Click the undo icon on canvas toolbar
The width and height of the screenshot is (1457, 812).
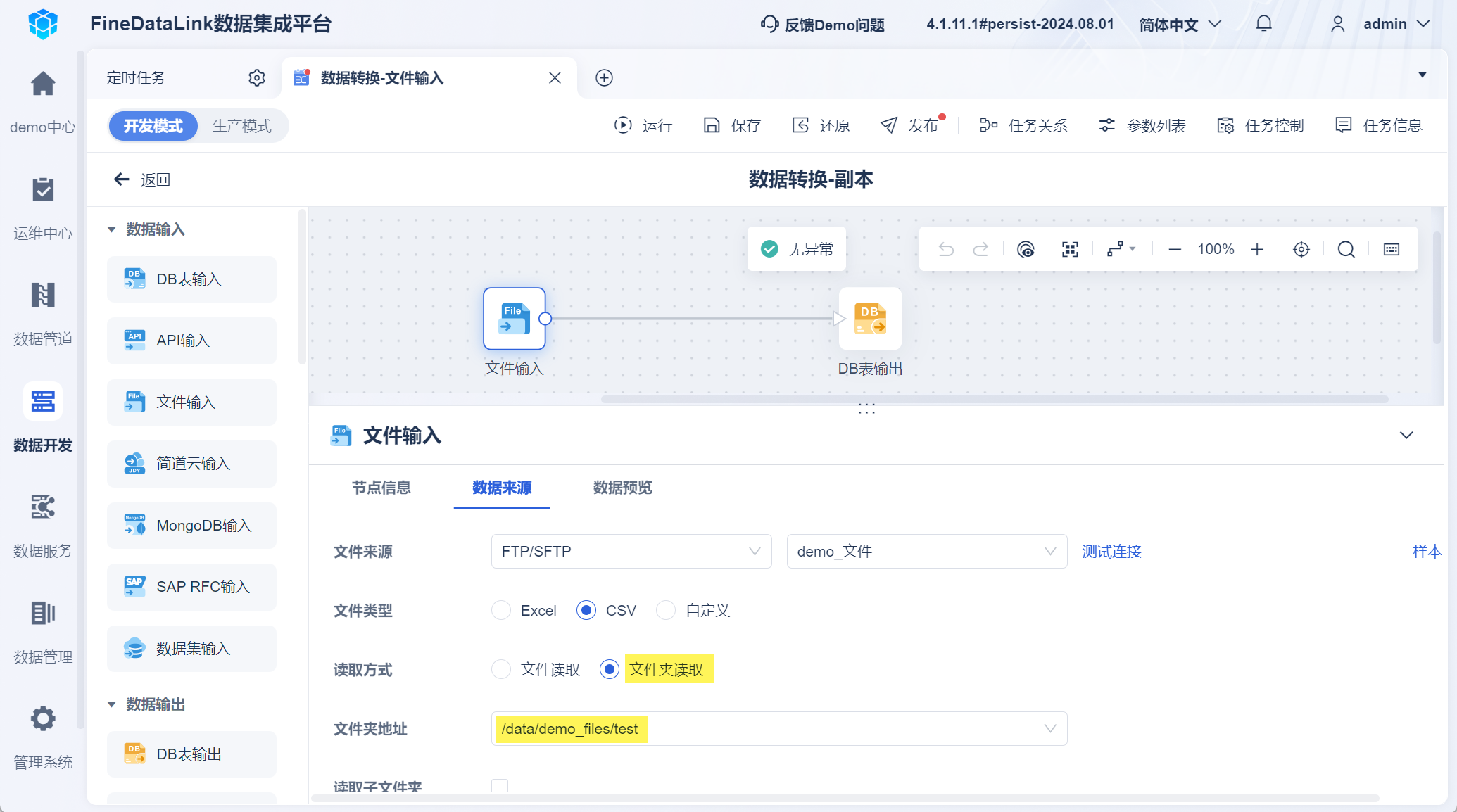946,249
